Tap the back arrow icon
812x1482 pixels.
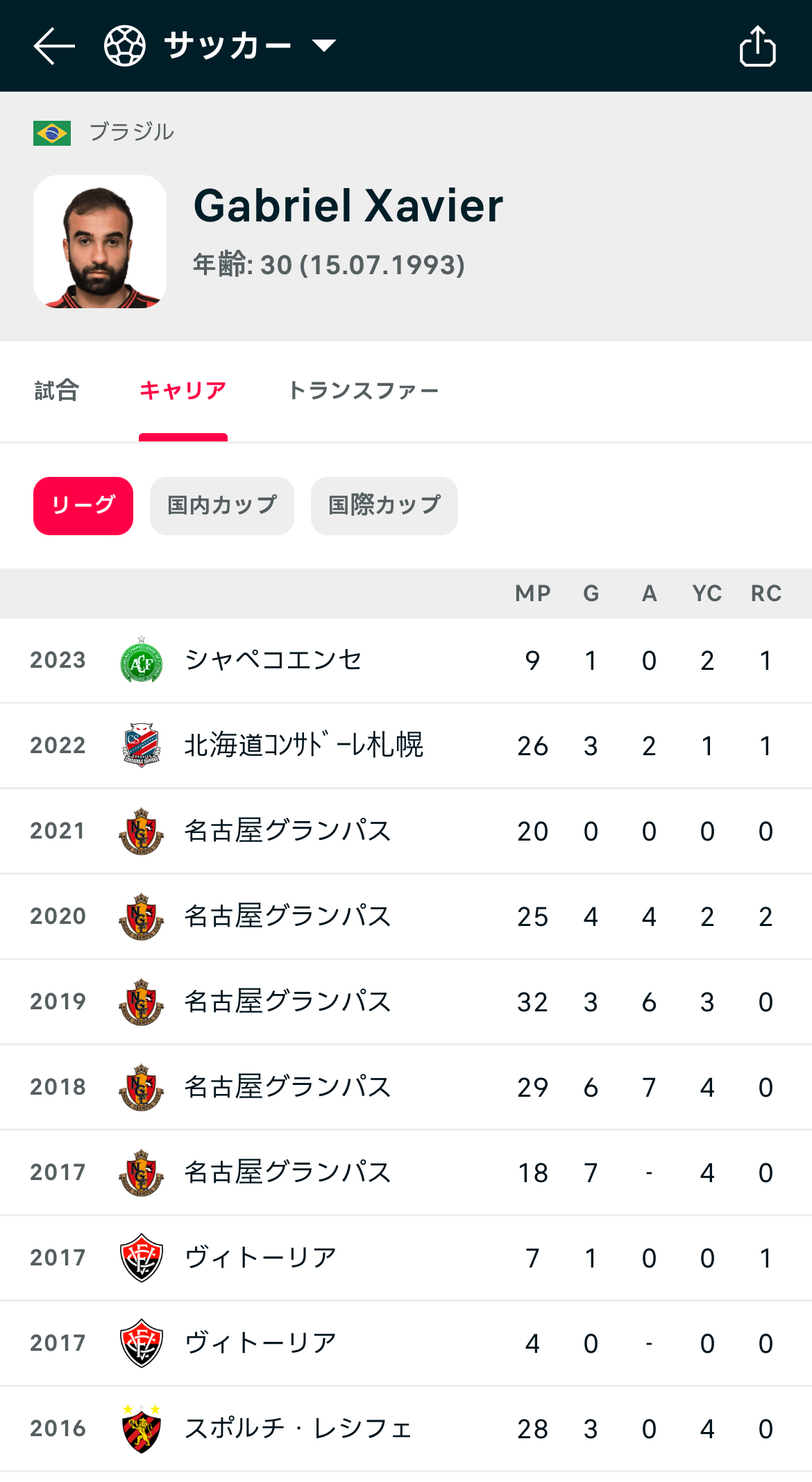[x=54, y=46]
